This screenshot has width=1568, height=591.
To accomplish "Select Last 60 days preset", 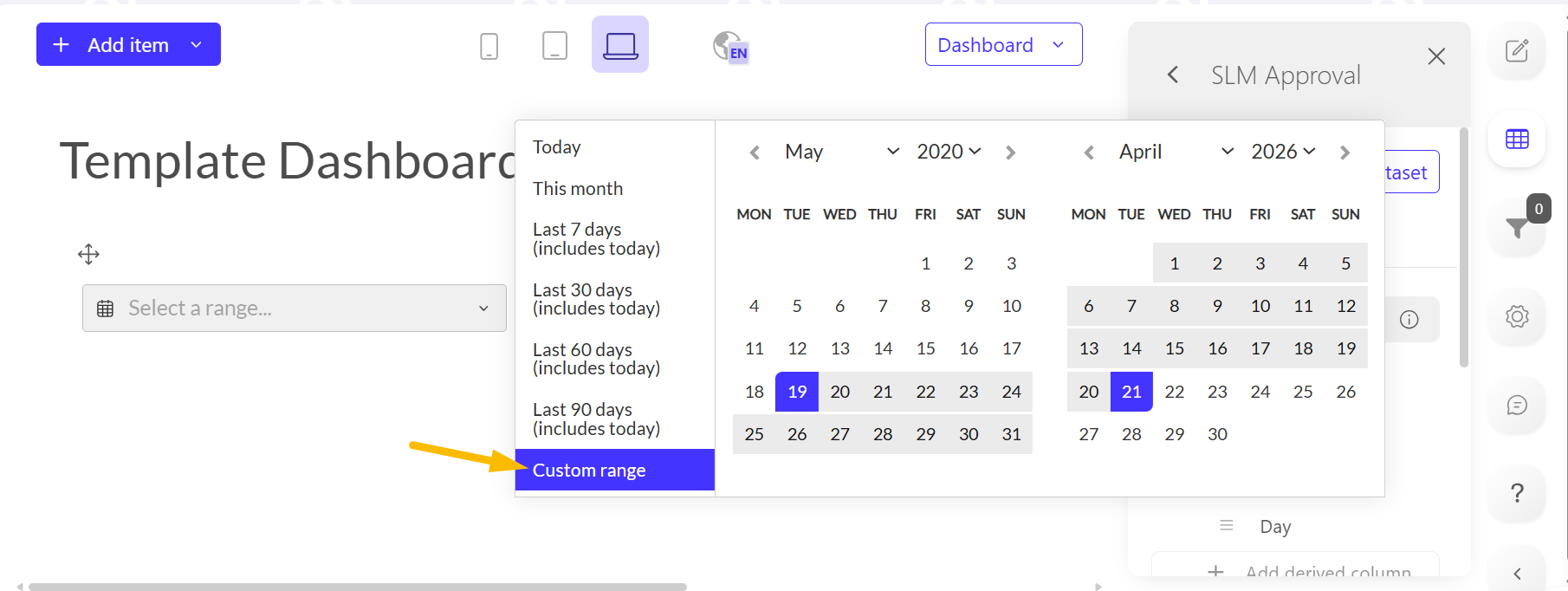I will pyautogui.click(x=615, y=359).
